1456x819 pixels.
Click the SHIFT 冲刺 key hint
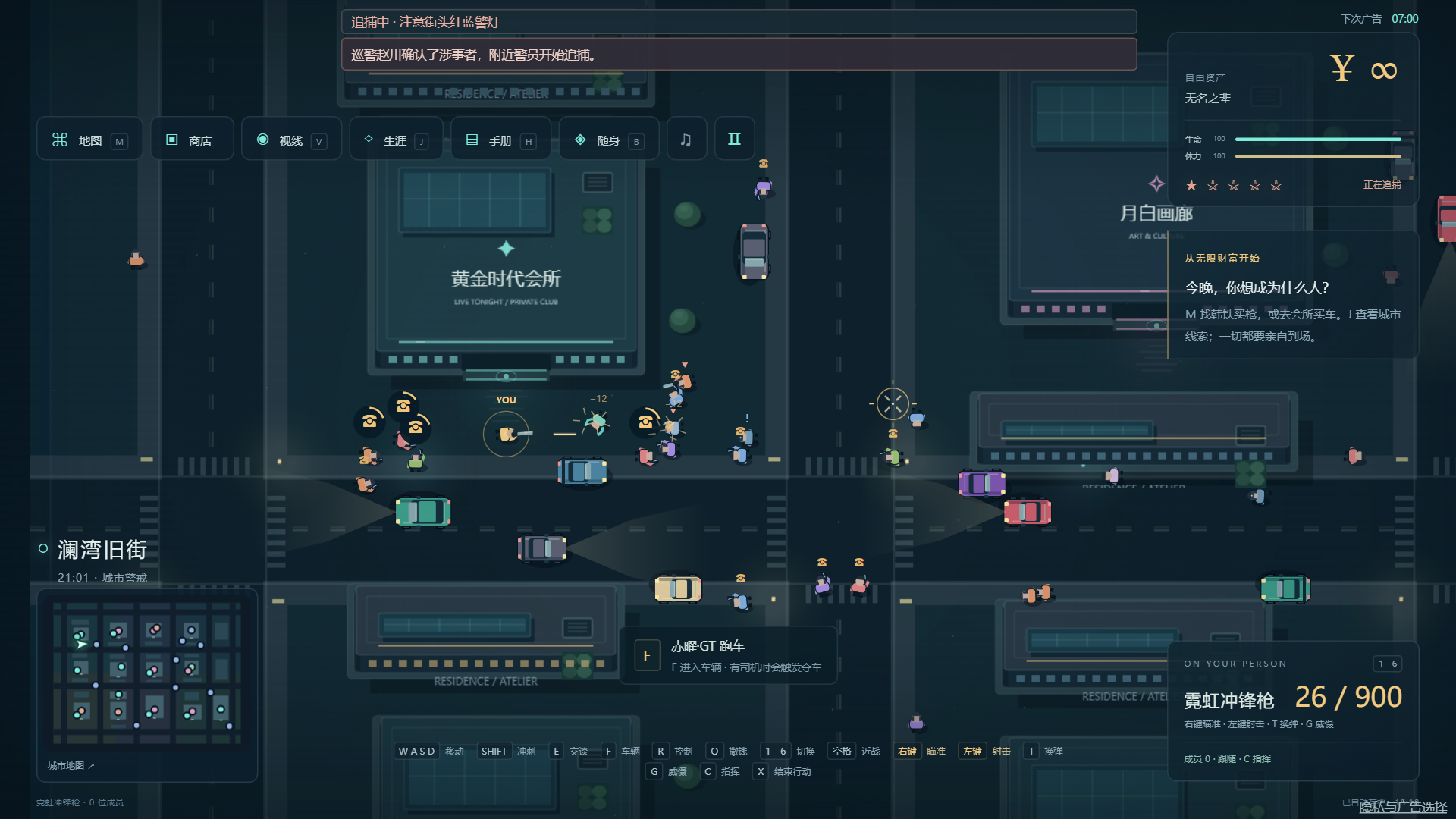tap(507, 751)
